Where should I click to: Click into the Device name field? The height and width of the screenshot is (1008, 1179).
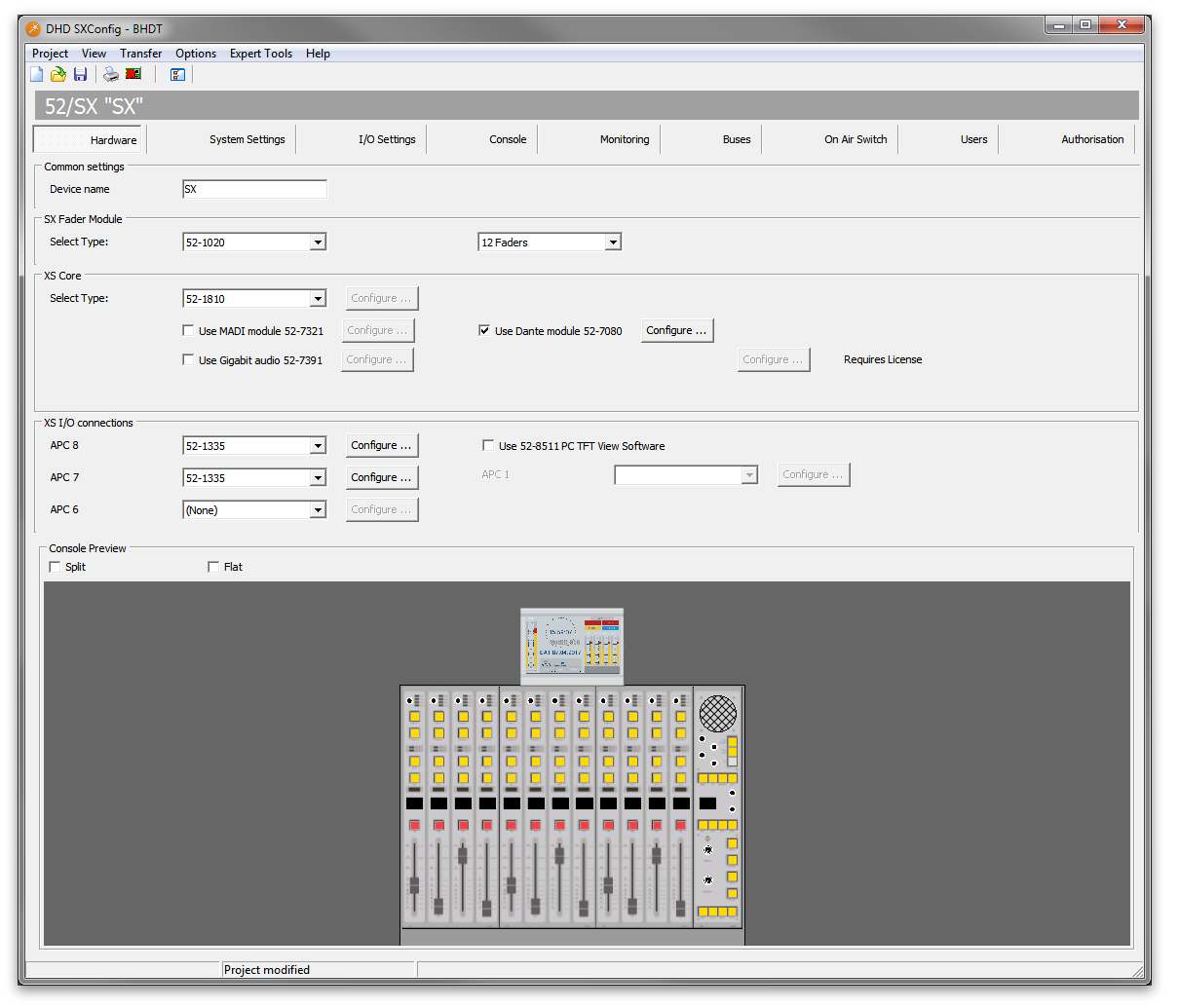point(254,189)
